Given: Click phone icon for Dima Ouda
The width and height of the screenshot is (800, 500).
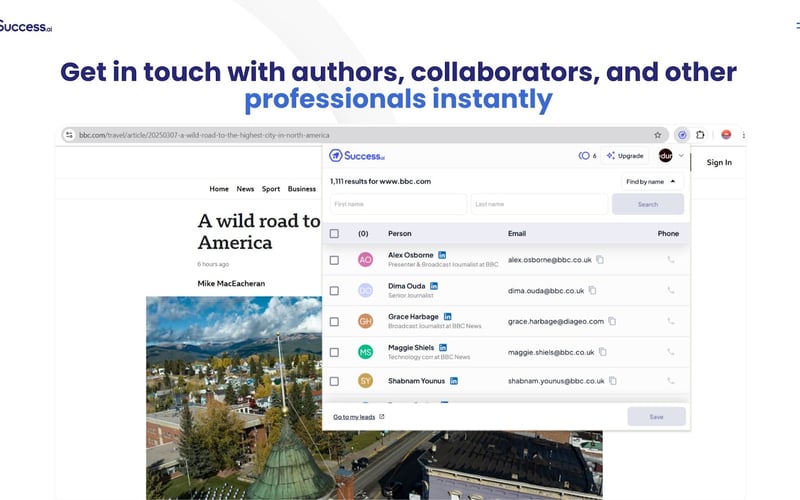Looking at the screenshot, I should [671, 290].
